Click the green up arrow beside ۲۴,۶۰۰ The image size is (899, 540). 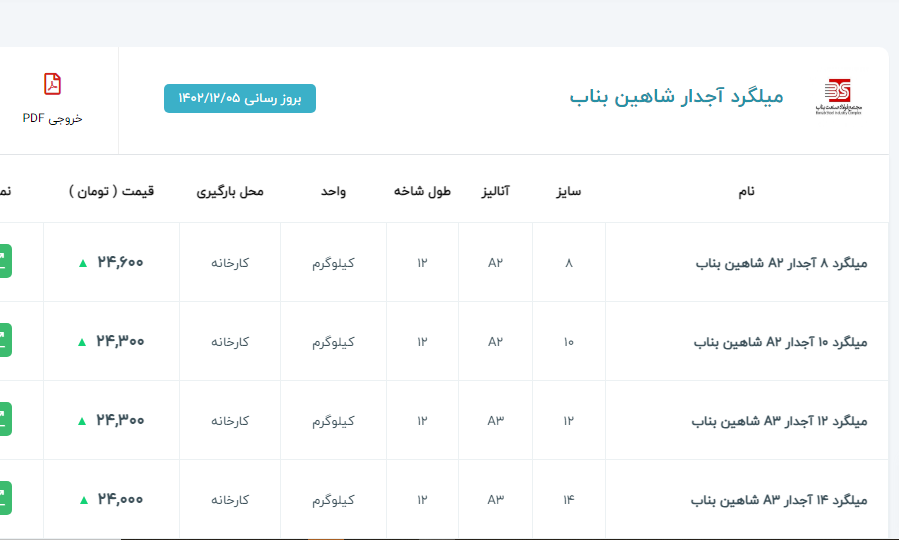pos(82,263)
